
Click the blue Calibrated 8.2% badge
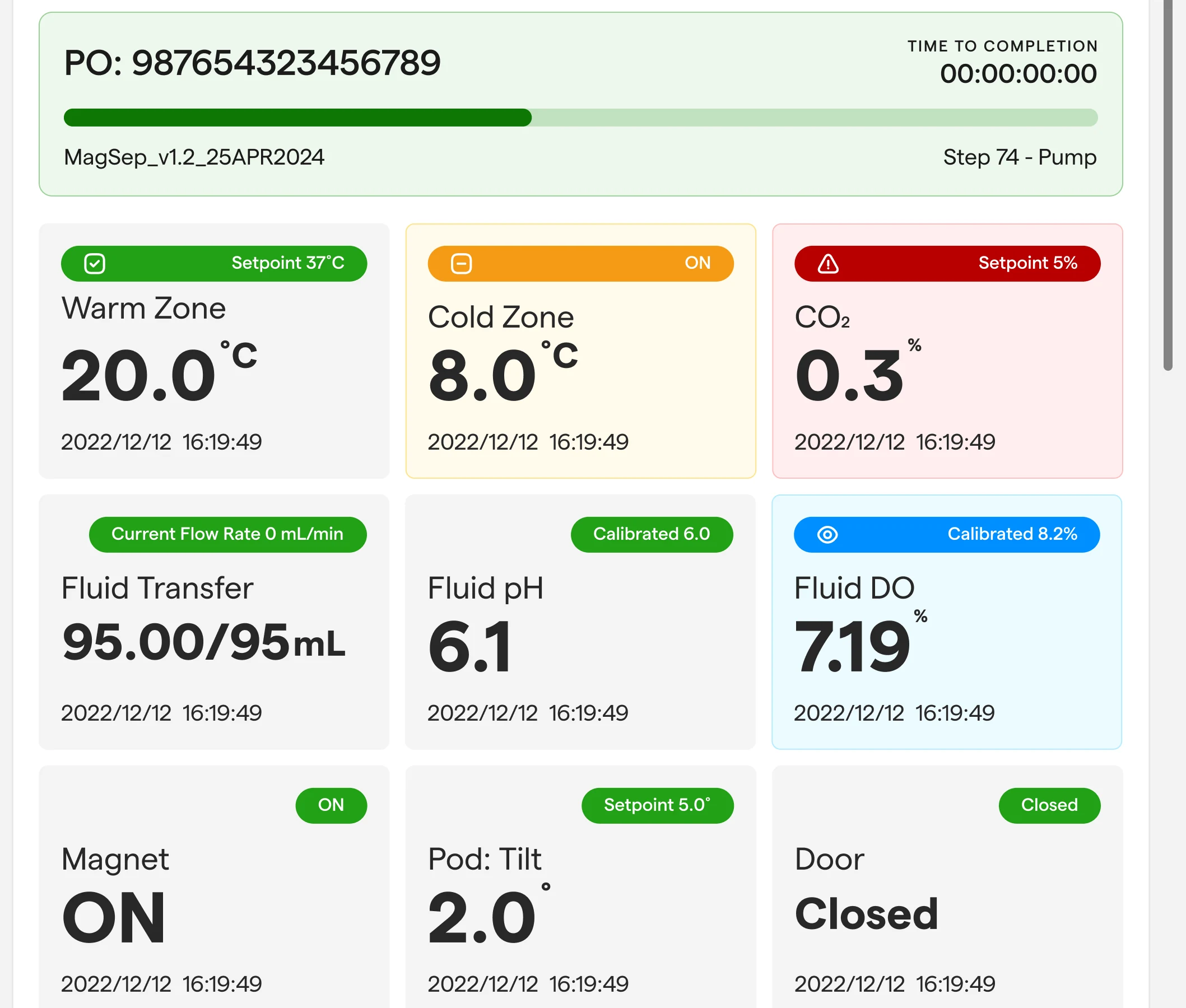(x=947, y=534)
